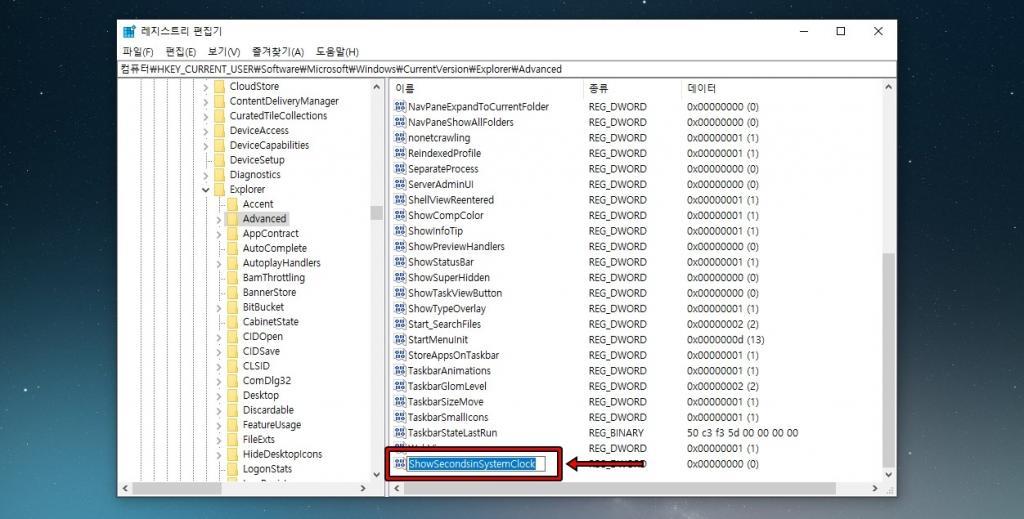Screen dimensions: 1024x519
Task: Expand the ContentDeliveryManager key
Action: click(205, 101)
